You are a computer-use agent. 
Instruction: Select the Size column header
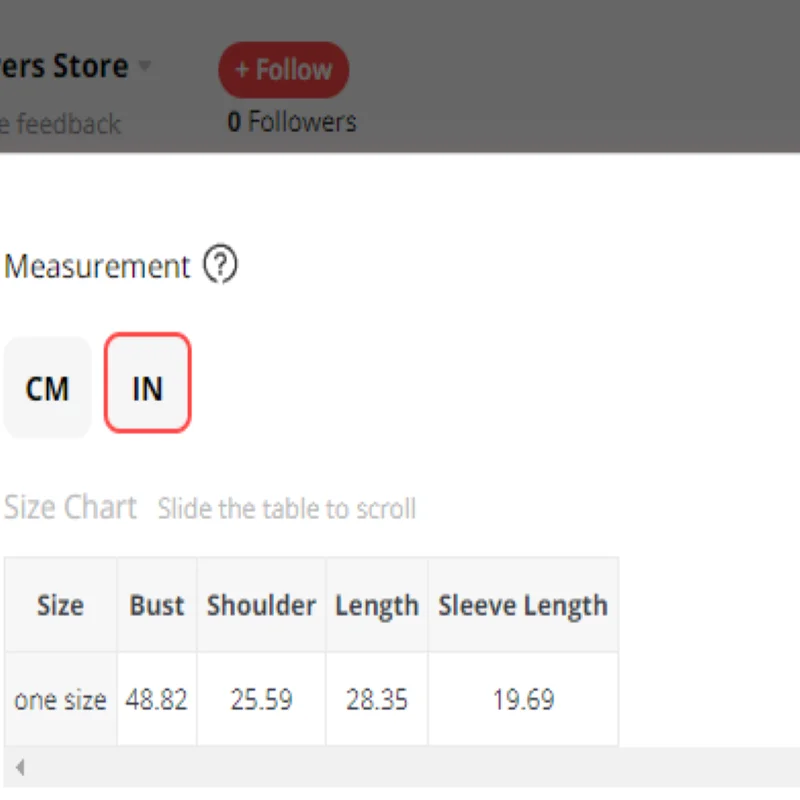(60, 605)
